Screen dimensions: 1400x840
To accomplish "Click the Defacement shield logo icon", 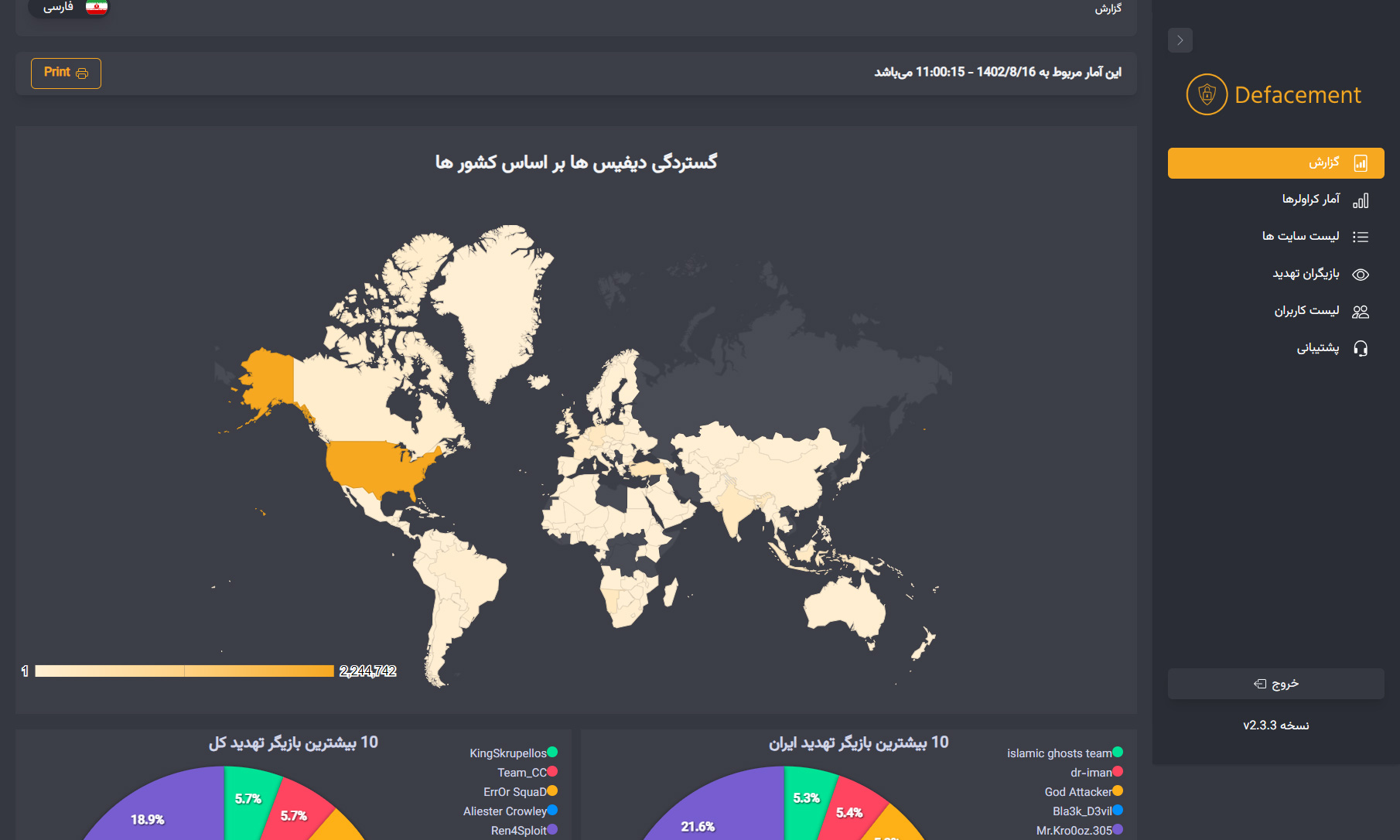I will click(x=1207, y=94).
